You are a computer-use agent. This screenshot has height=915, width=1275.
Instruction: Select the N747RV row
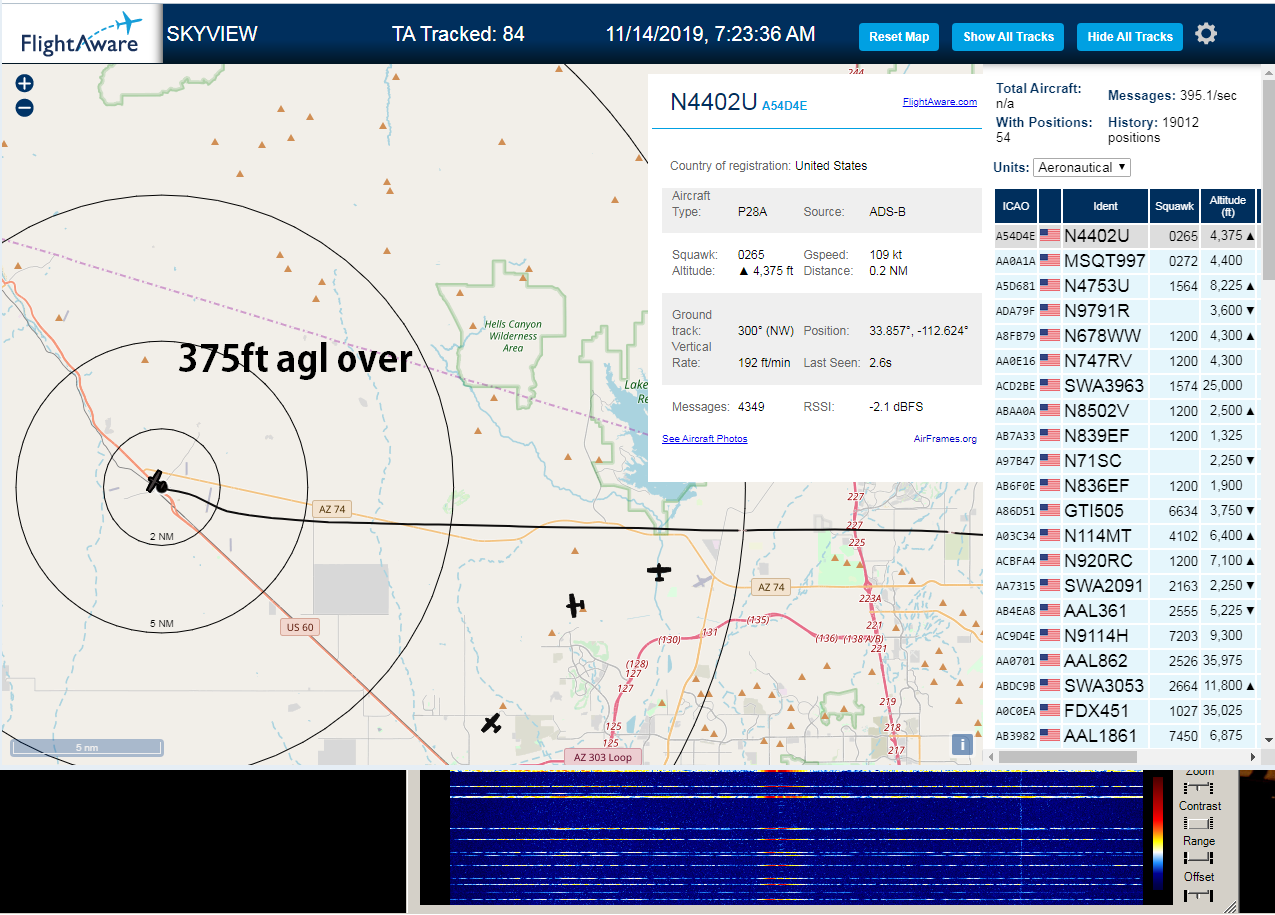[x=1126, y=361]
